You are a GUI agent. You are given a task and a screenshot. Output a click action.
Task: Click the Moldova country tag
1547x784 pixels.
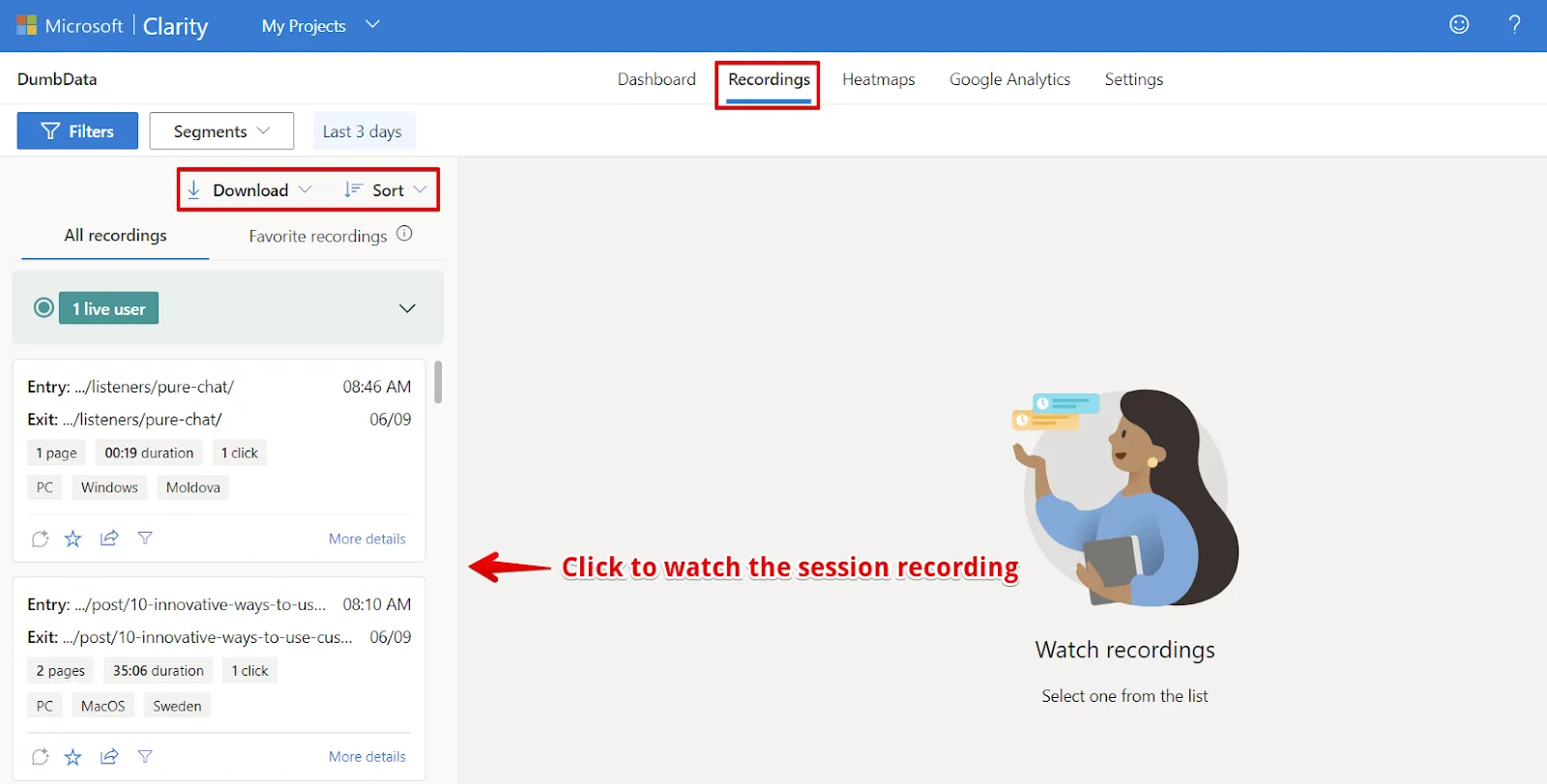coord(192,487)
